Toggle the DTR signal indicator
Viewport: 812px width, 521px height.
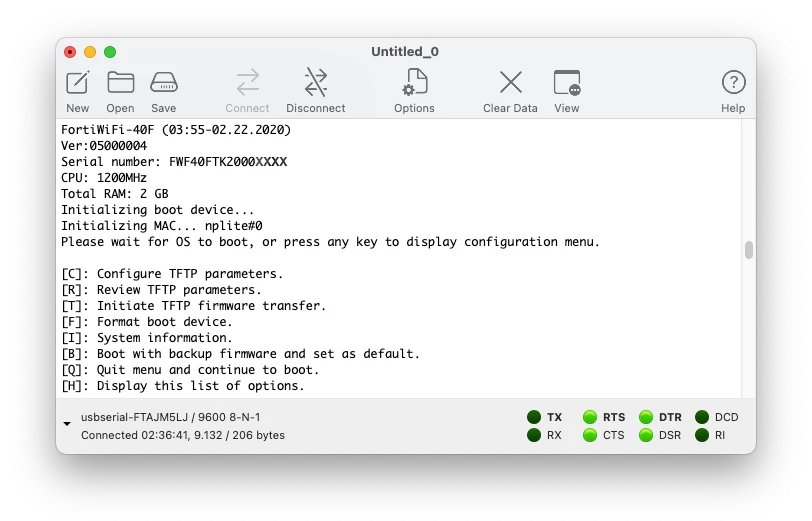pyautogui.click(x=646, y=417)
